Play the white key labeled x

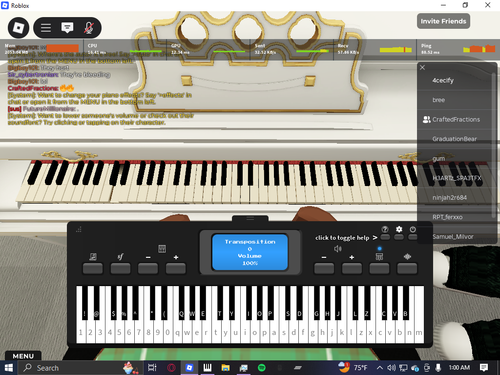(x=371, y=332)
